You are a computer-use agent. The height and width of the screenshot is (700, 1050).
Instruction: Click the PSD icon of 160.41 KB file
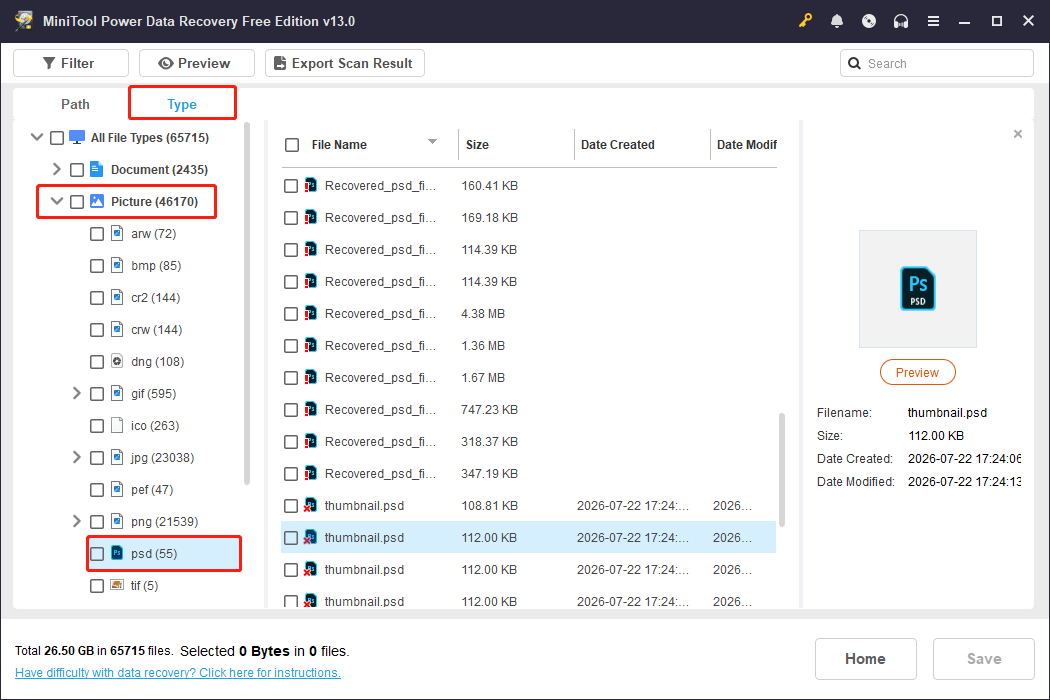point(310,186)
